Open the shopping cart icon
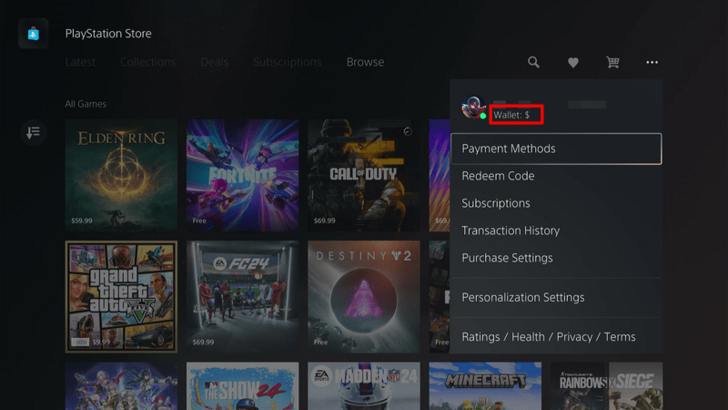 coord(613,62)
